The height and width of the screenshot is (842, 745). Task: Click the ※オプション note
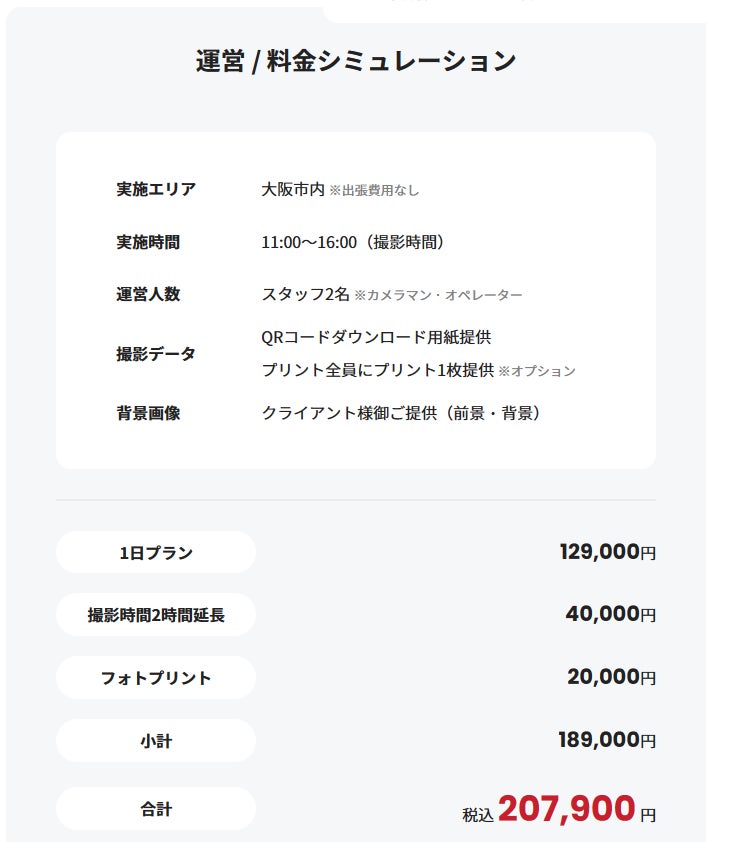click(537, 371)
